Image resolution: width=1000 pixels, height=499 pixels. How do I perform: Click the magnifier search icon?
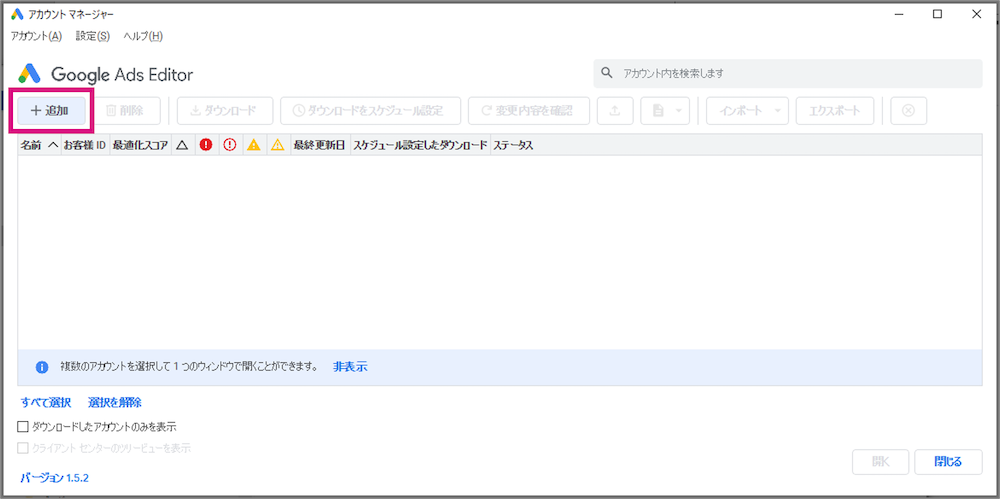pyautogui.click(x=607, y=73)
